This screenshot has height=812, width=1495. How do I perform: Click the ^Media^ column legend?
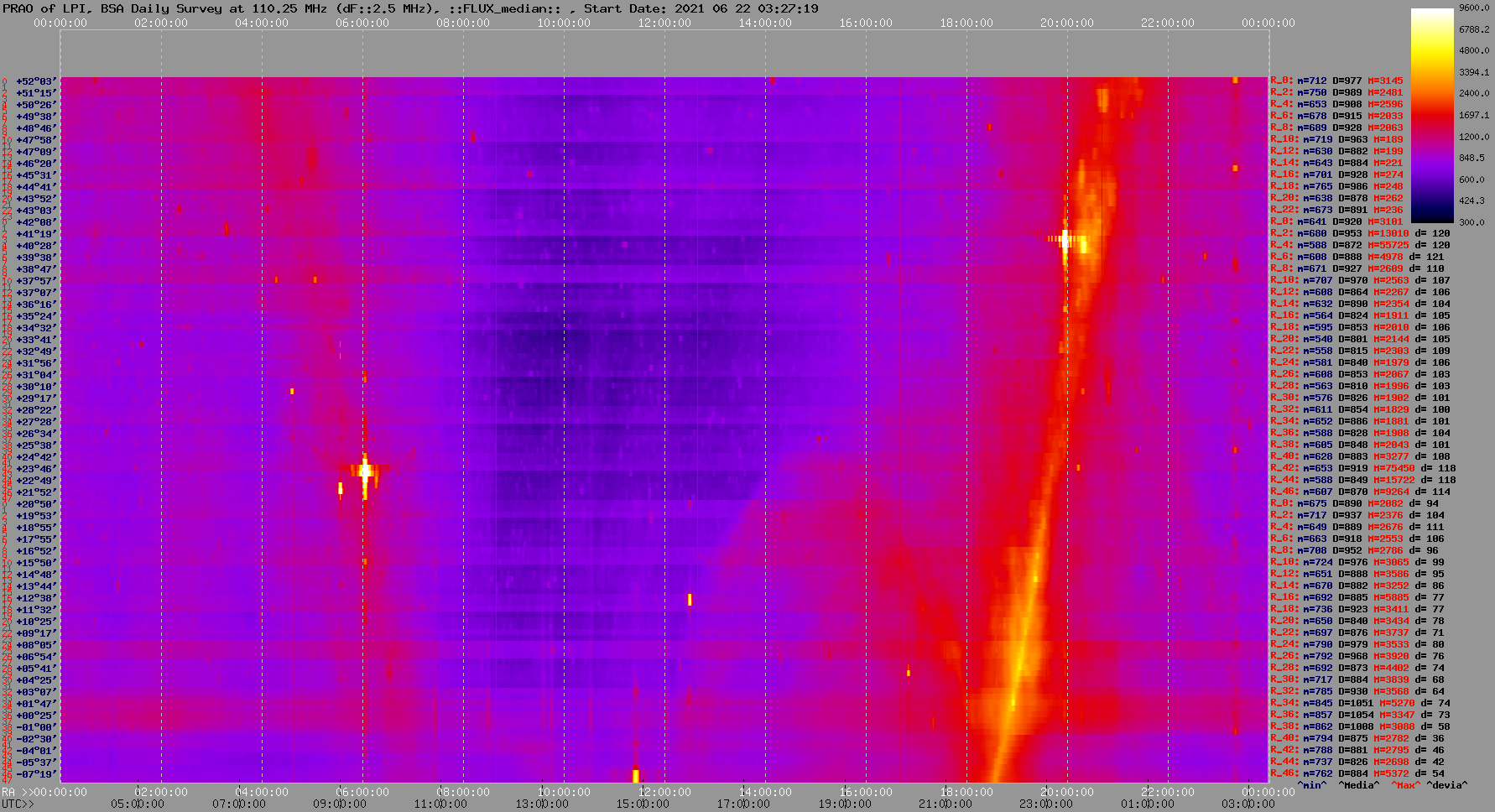[x=1359, y=786]
